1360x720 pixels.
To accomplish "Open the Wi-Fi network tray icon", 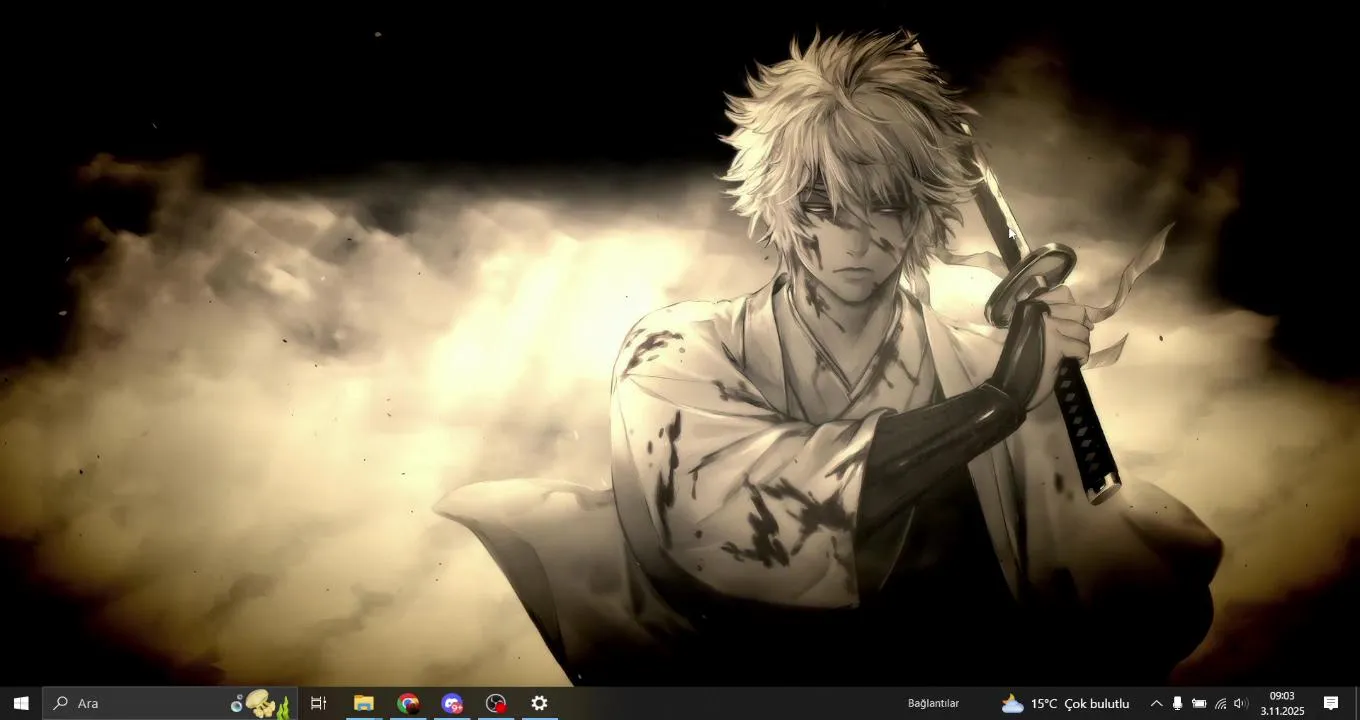I will (1220, 703).
